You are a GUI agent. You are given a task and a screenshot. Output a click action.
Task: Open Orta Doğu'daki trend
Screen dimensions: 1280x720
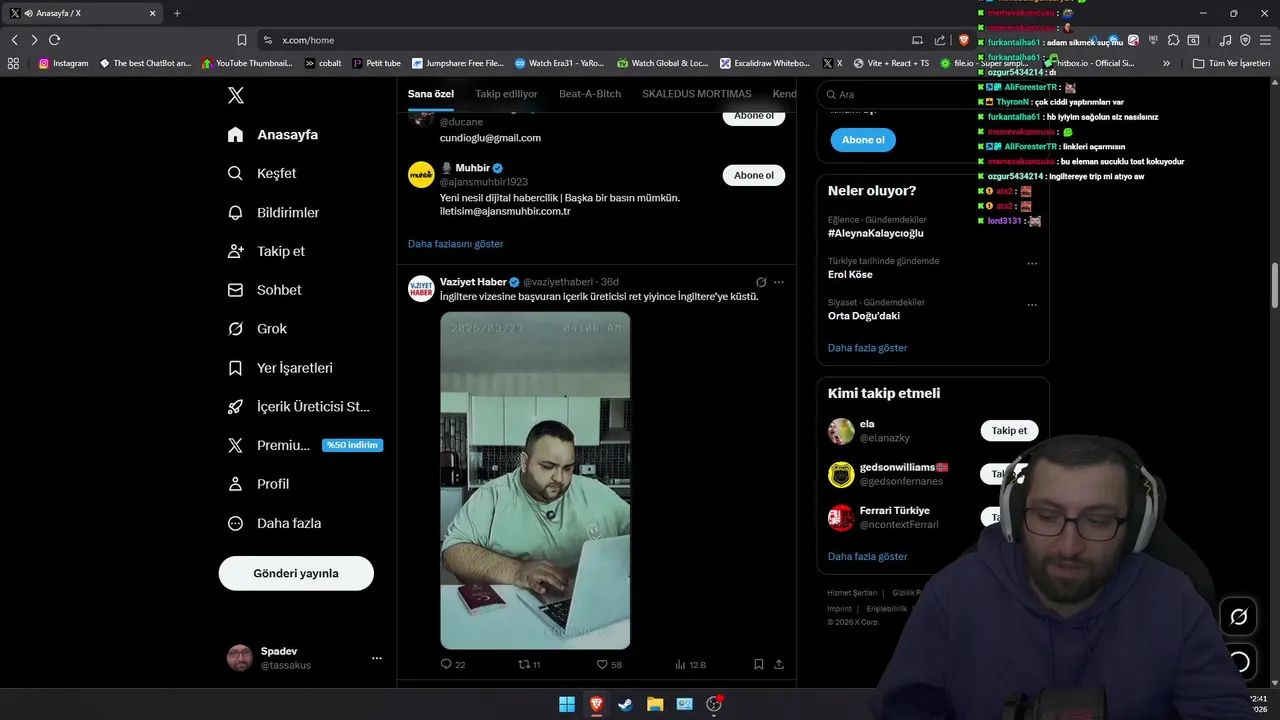tap(864, 316)
